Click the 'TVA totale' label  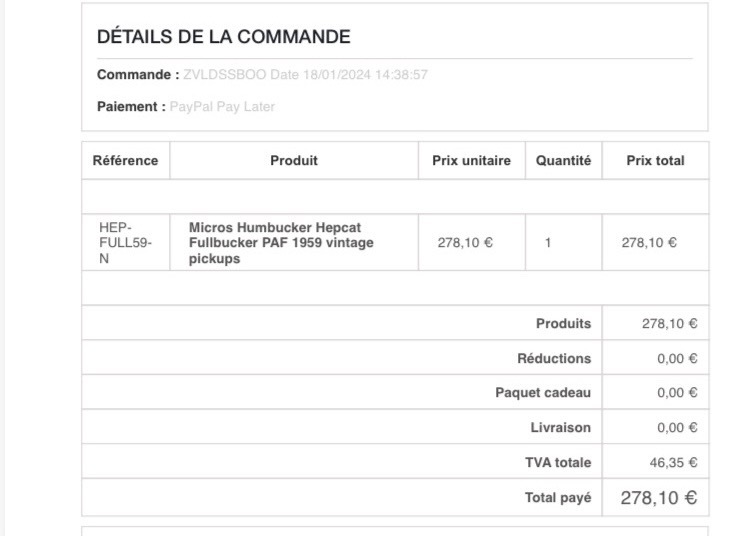pos(558,462)
